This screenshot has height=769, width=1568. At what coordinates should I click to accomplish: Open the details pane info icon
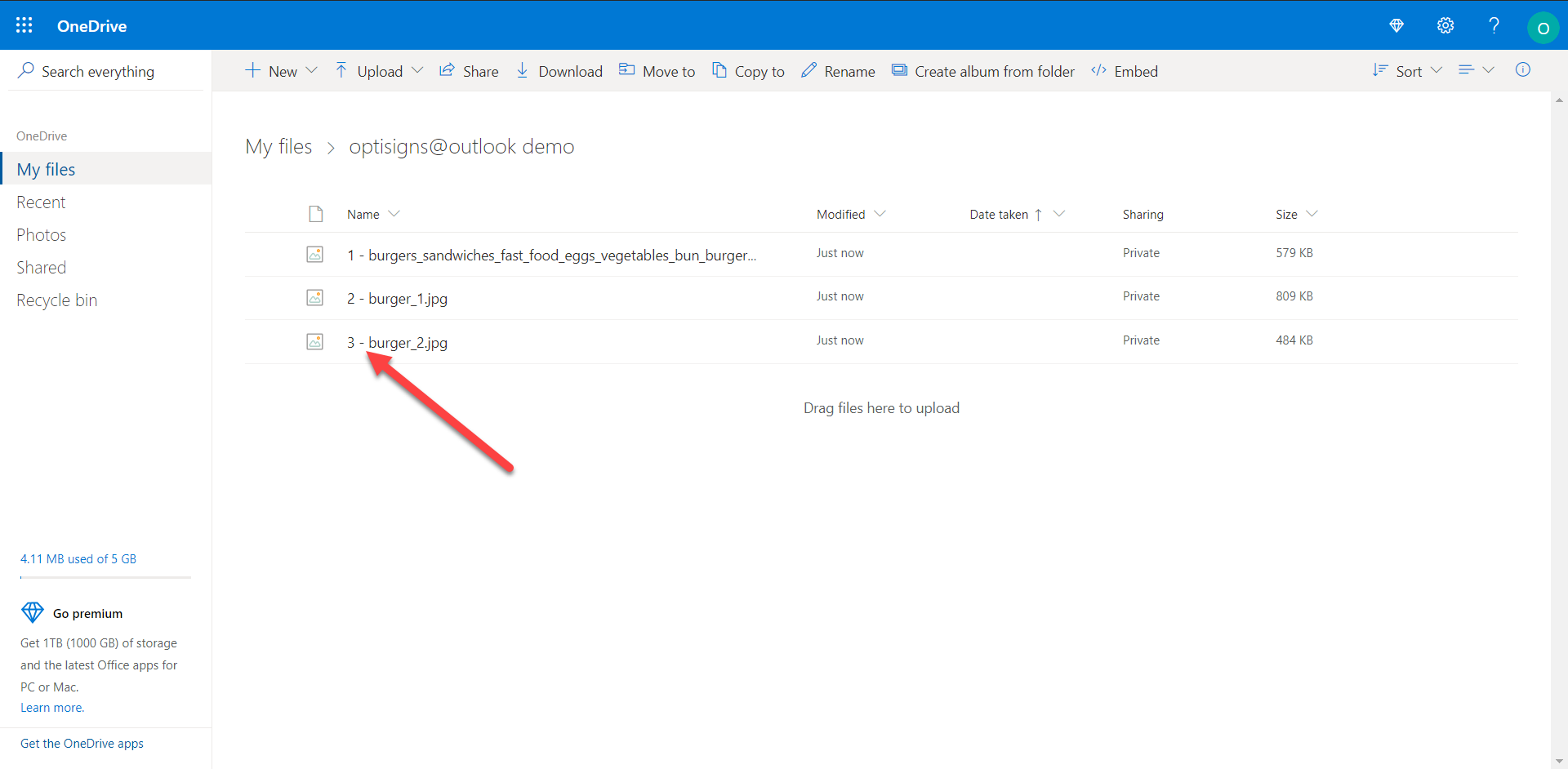[x=1522, y=70]
